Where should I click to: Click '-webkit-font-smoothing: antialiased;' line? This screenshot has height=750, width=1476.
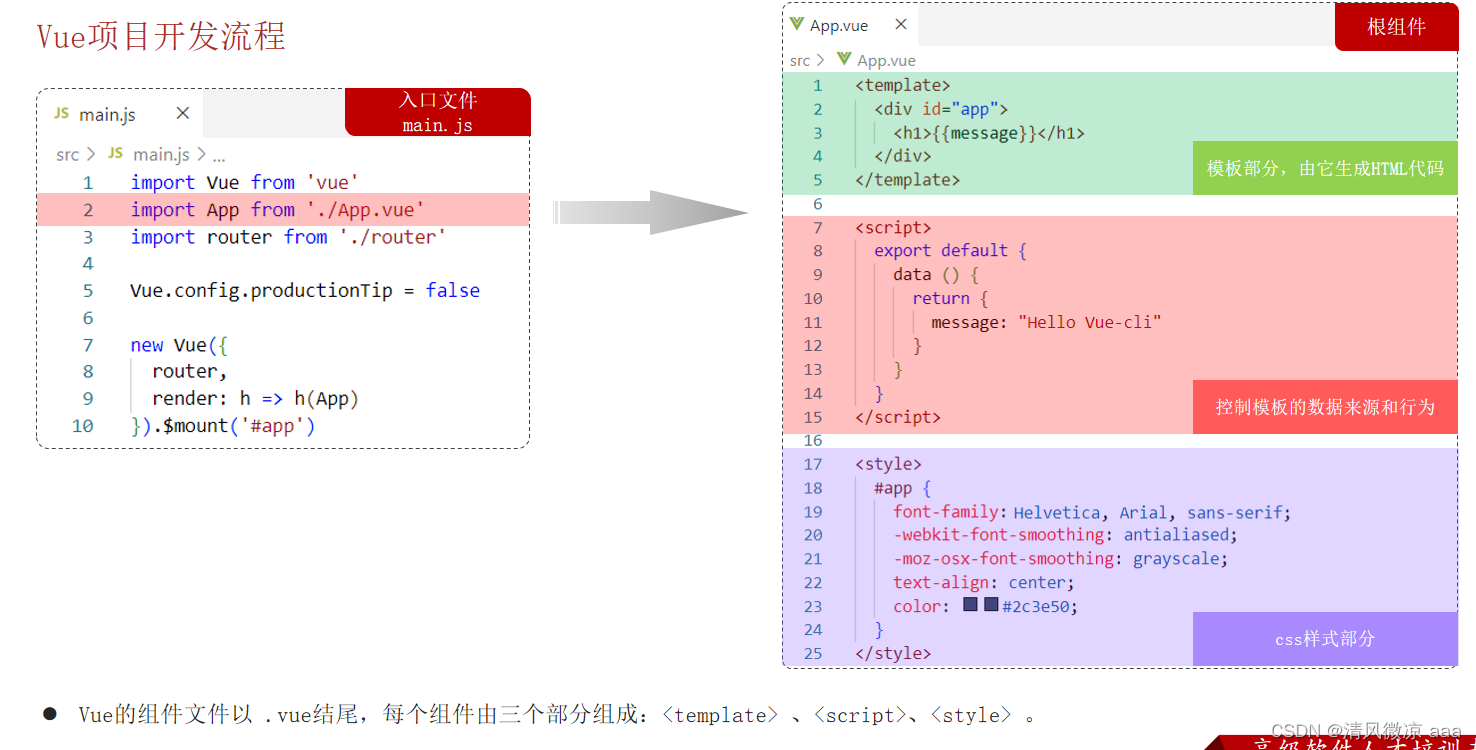pyautogui.click(x=1066, y=535)
